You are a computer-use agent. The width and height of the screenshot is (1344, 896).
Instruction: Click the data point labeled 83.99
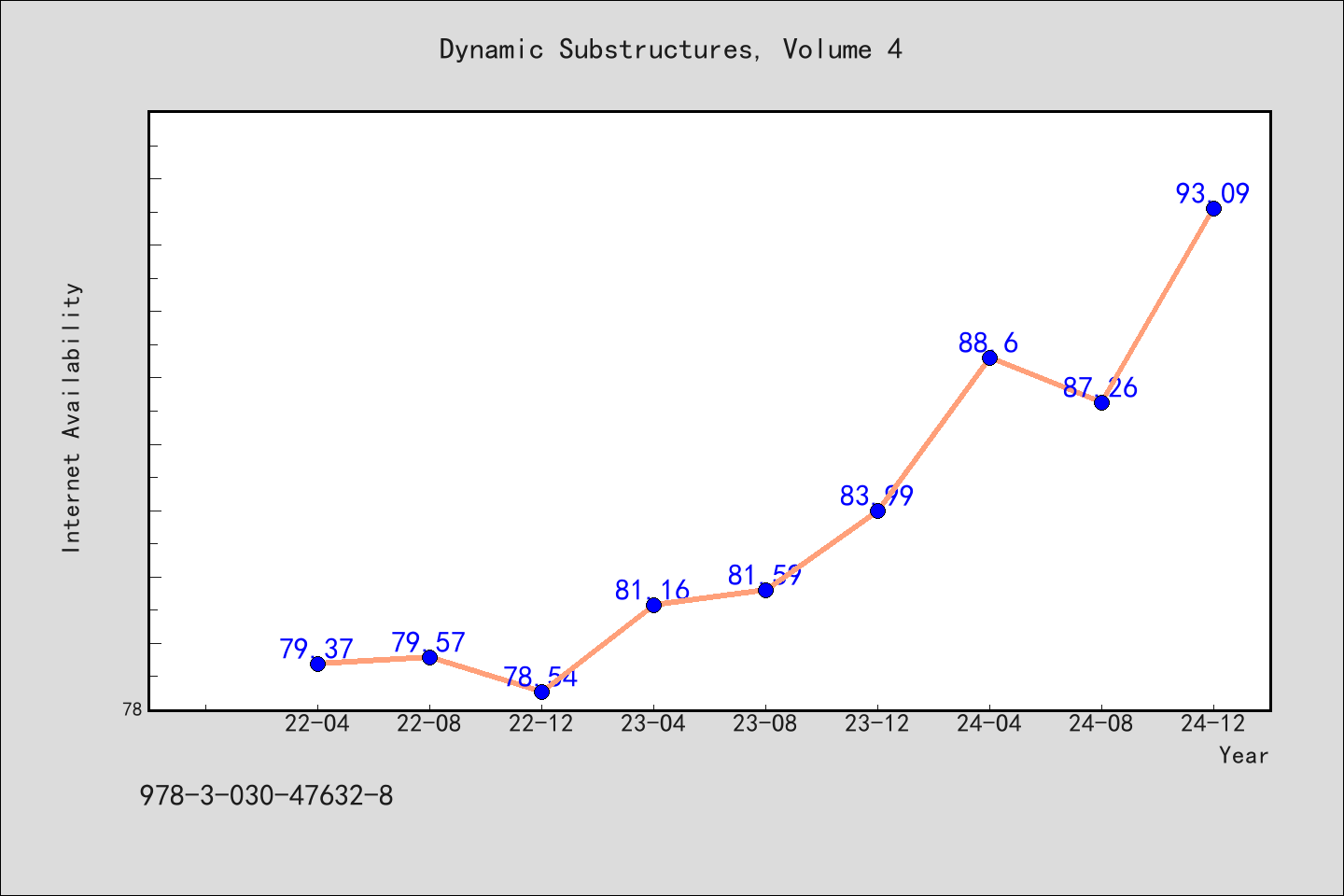click(x=877, y=511)
